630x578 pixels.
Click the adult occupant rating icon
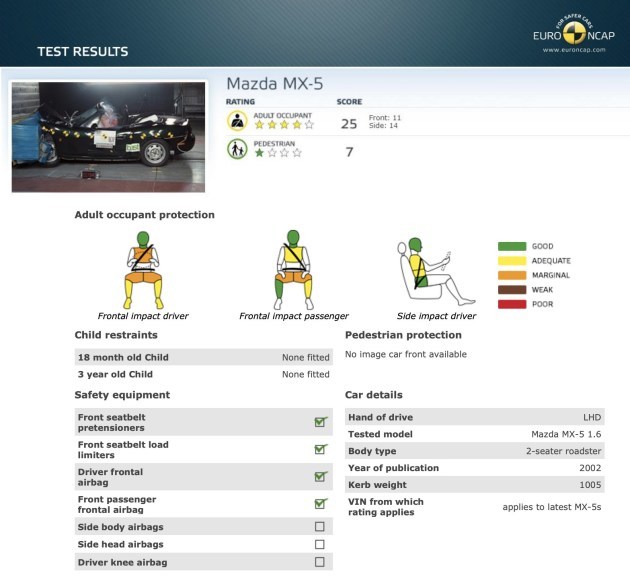(x=237, y=121)
